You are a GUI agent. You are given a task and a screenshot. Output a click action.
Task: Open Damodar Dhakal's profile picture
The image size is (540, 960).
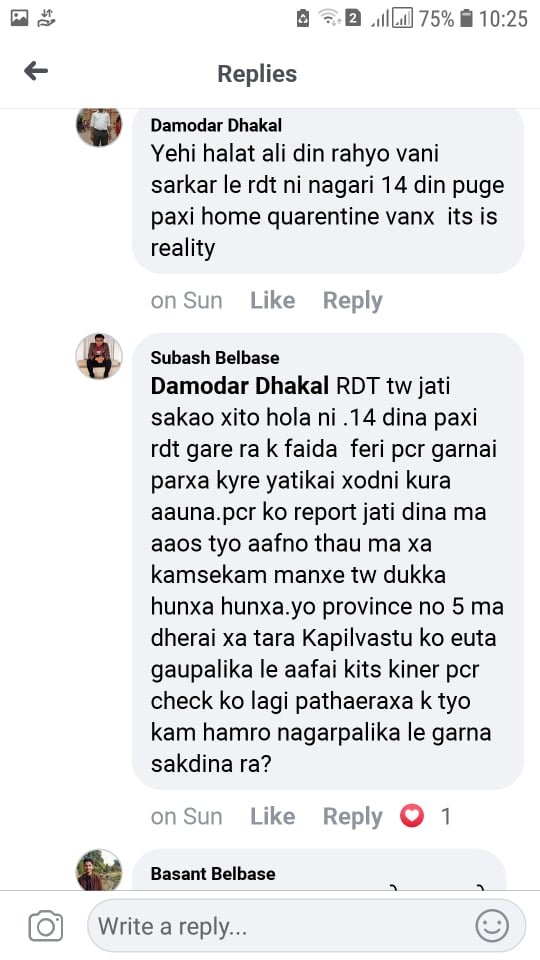pyautogui.click(x=99, y=127)
